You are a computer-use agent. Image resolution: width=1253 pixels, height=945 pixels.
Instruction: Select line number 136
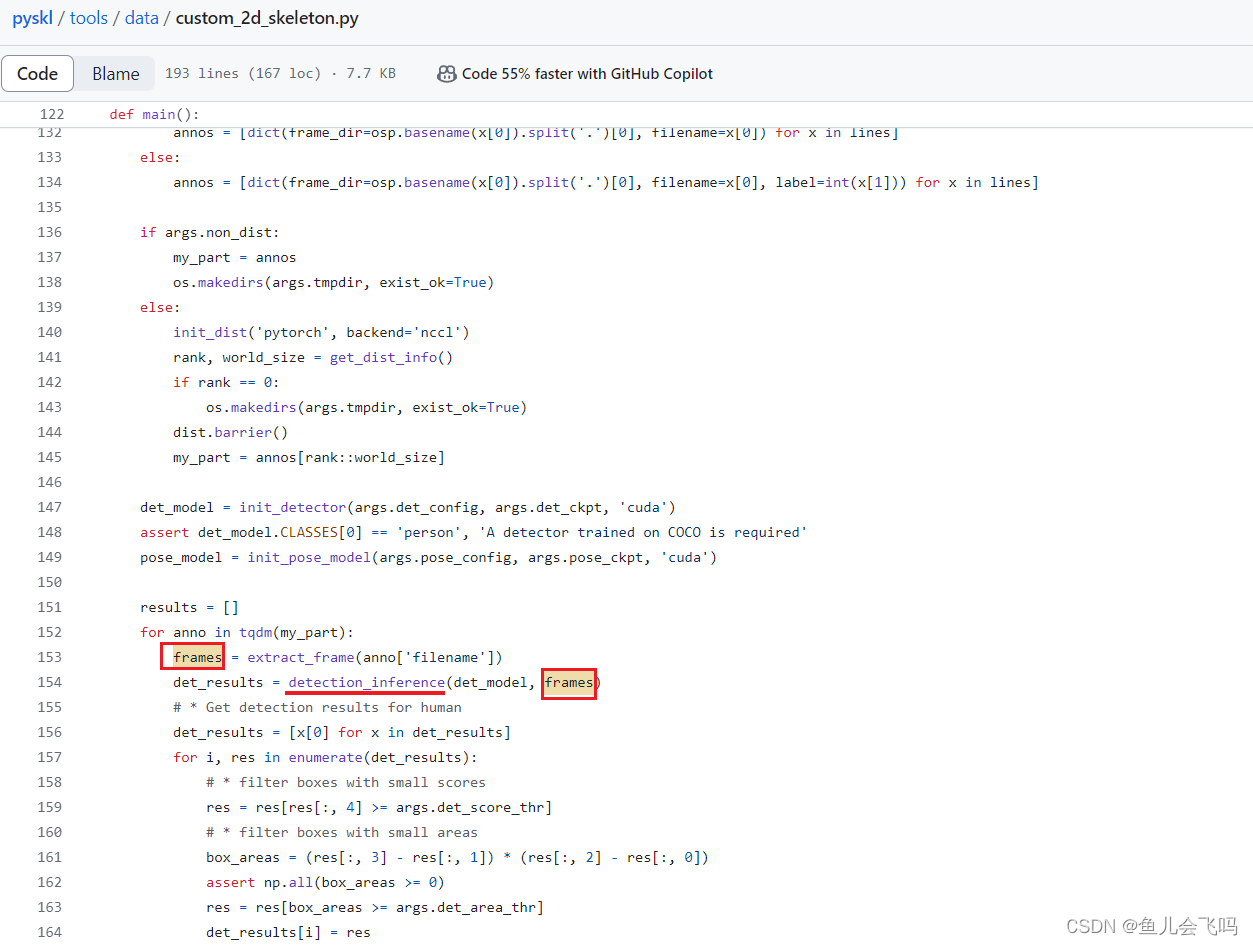coord(49,232)
